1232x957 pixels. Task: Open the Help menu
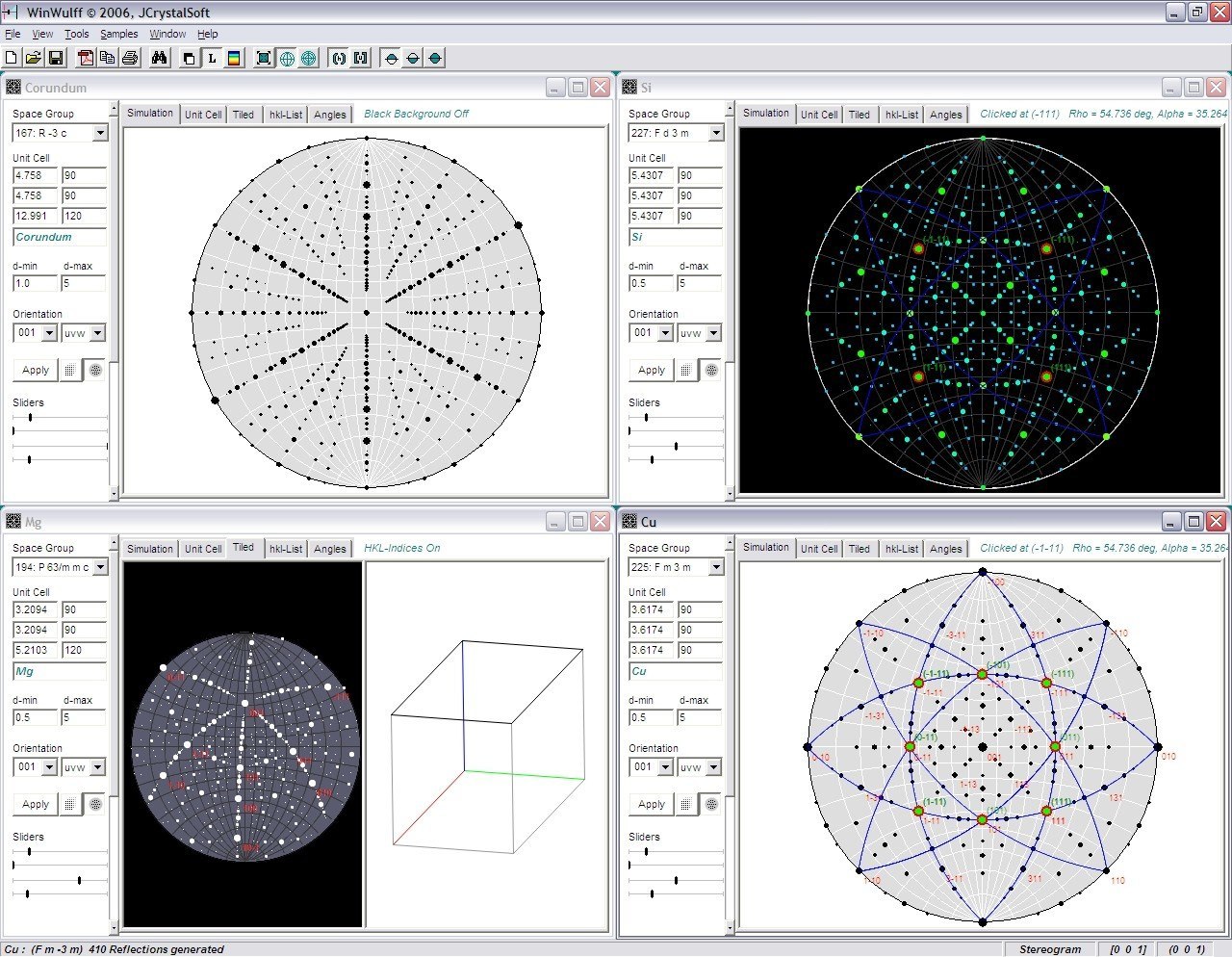click(x=207, y=34)
